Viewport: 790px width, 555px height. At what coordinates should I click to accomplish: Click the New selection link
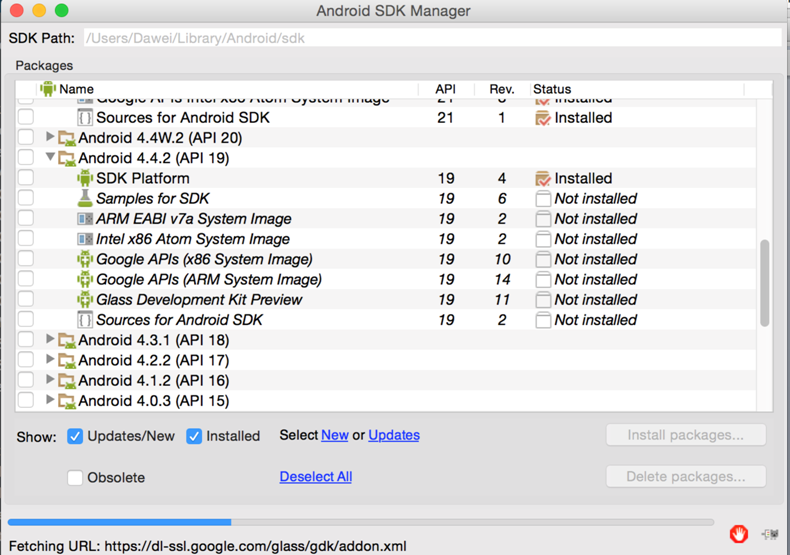335,435
